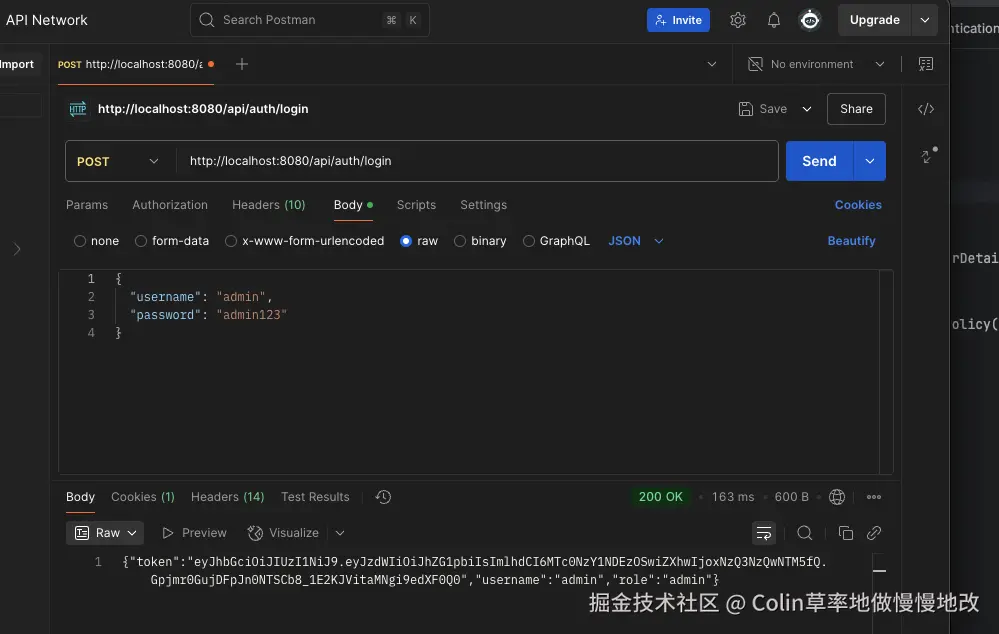Open Save options dropdown arrow
This screenshot has height=634, width=999.
pos(807,109)
